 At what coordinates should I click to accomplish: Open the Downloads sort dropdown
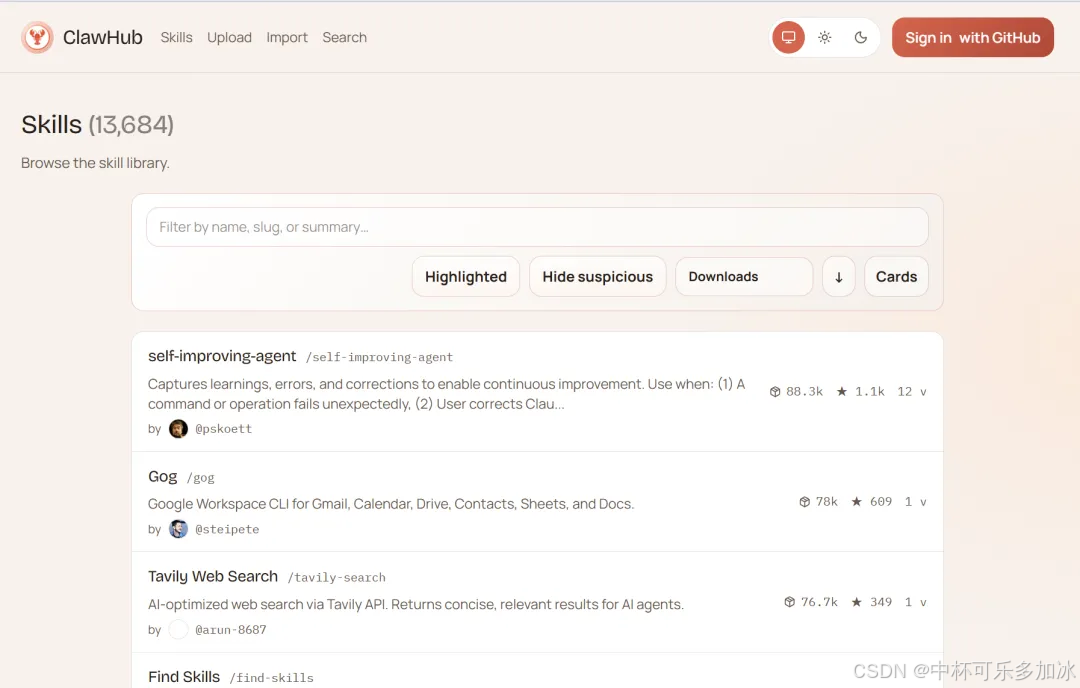point(743,277)
